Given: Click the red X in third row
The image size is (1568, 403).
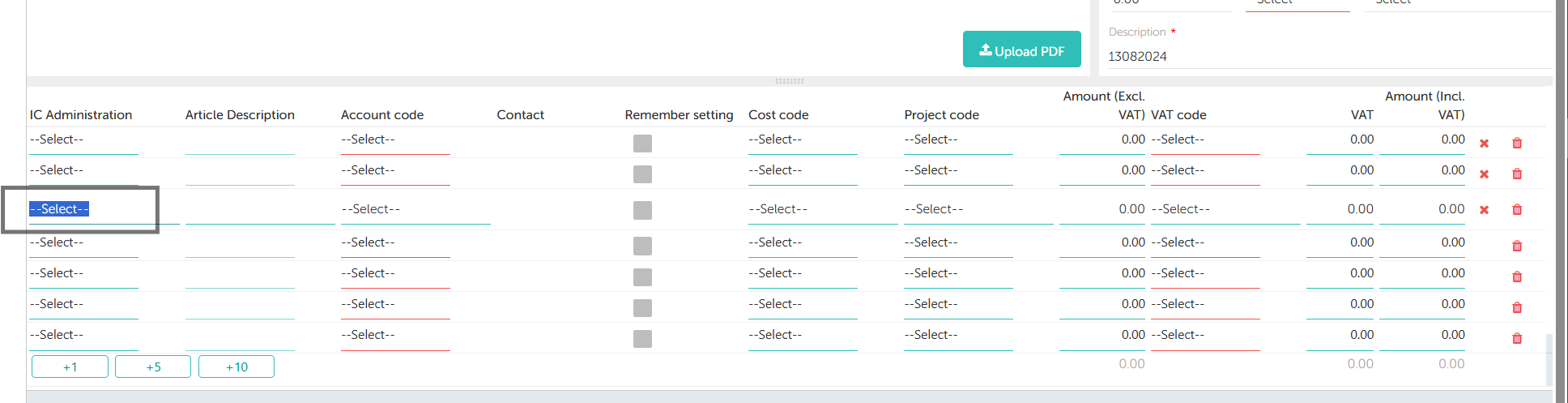Looking at the screenshot, I should pyautogui.click(x=1485, y=210).
